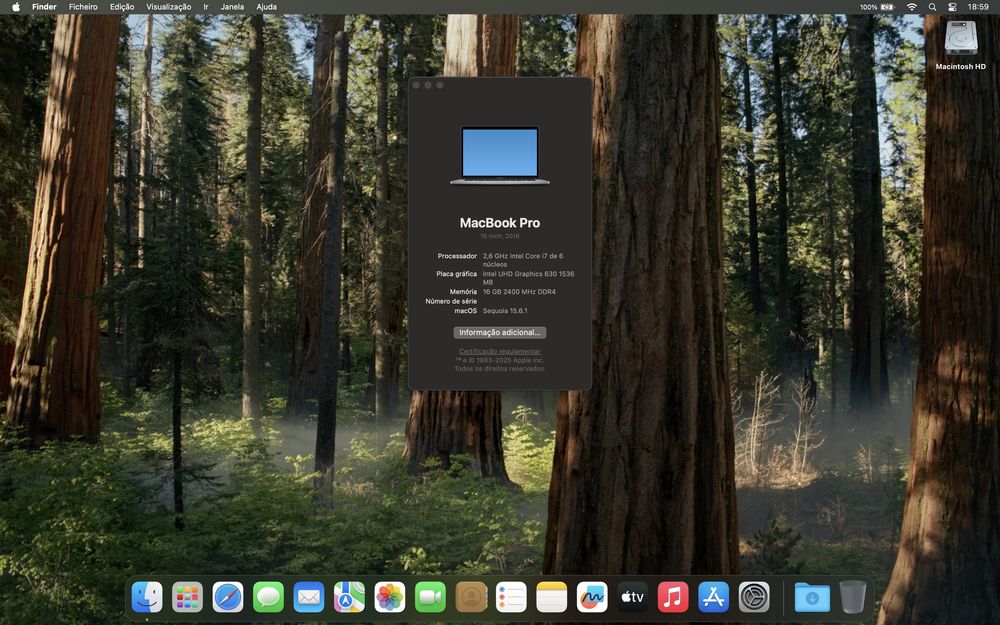This screenshot has height=625, width=1000.
Task: Open the Finder menu
Action: coord(44,7)
